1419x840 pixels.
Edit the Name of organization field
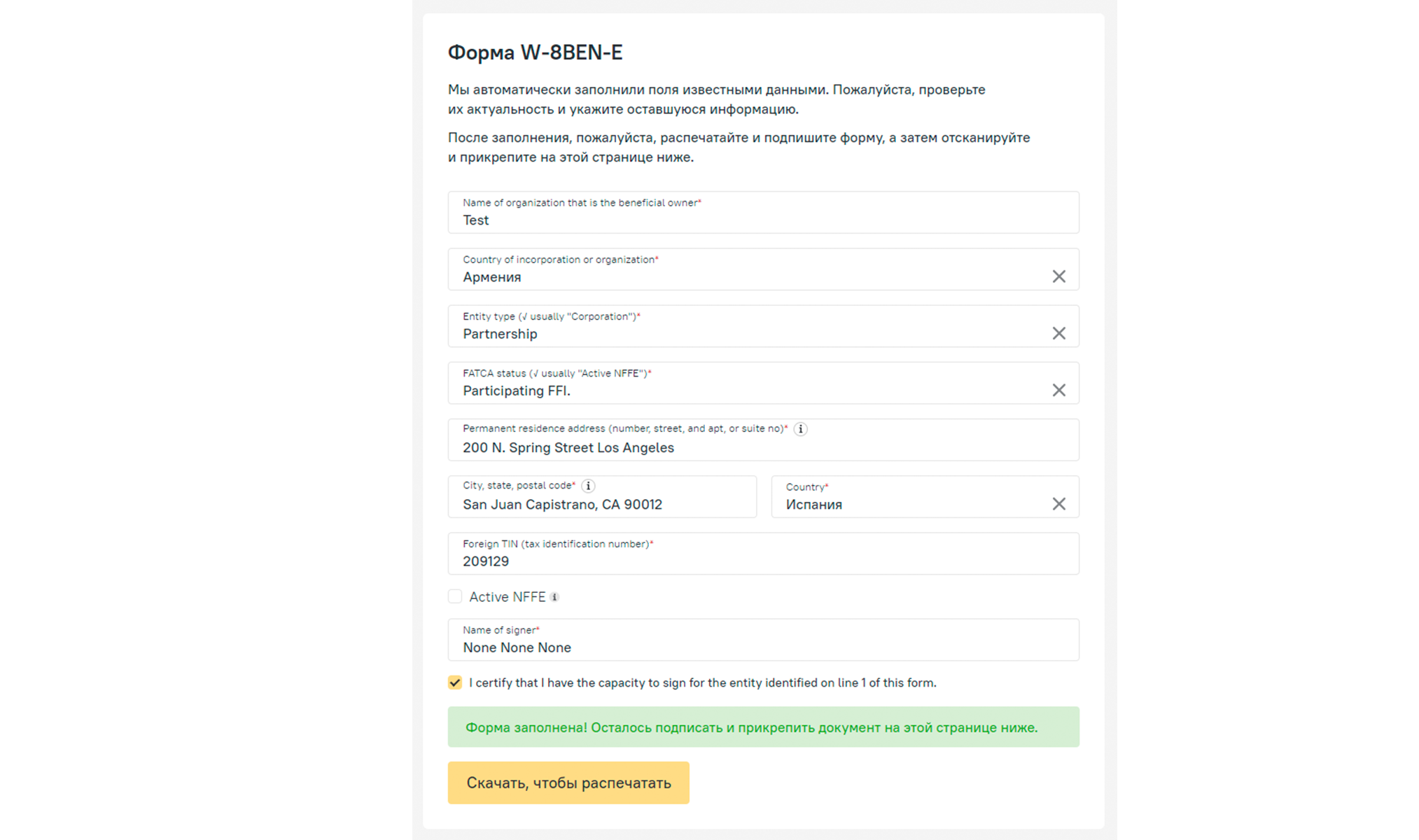[763, 220]
